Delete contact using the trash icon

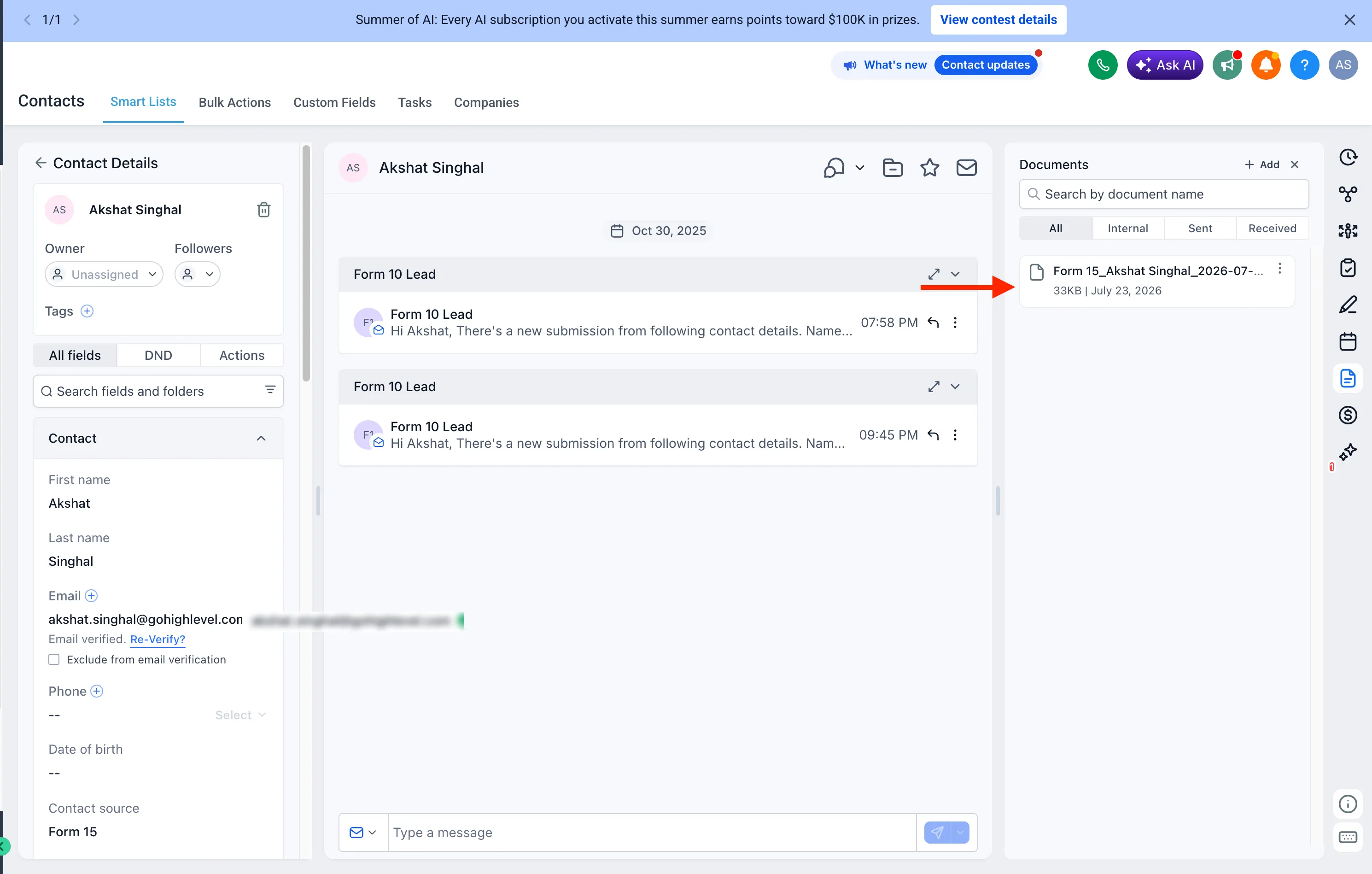(263, 210)
